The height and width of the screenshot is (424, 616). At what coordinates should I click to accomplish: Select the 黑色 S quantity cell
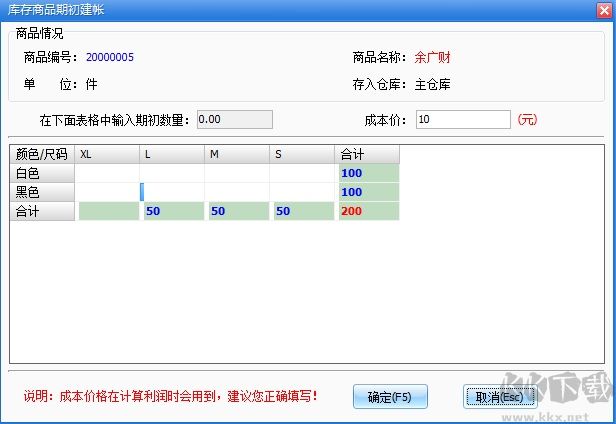(302, 192)
